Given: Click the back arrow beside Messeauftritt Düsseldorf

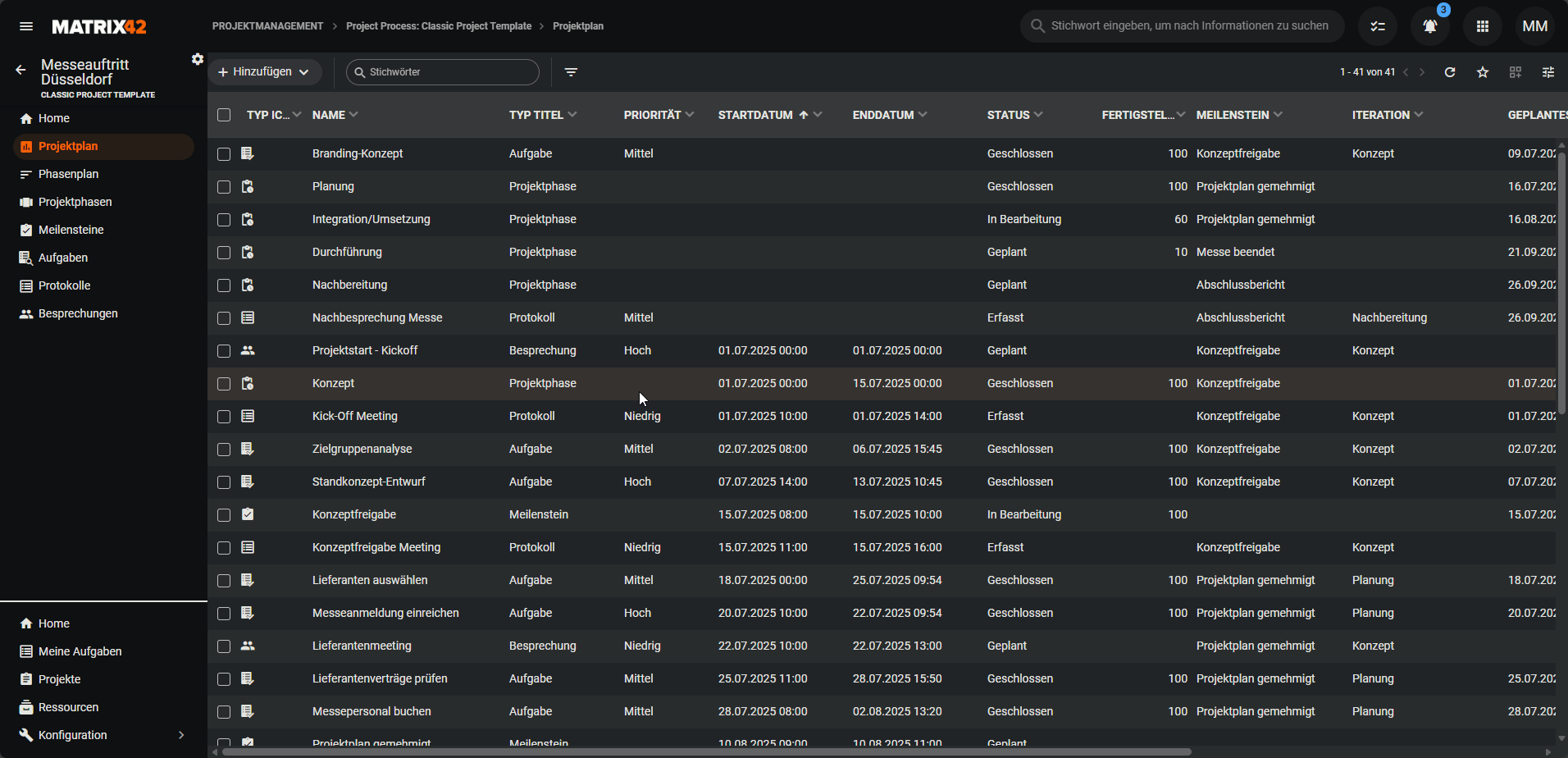Looking at the screenshot, I should [x=21, y=71].
